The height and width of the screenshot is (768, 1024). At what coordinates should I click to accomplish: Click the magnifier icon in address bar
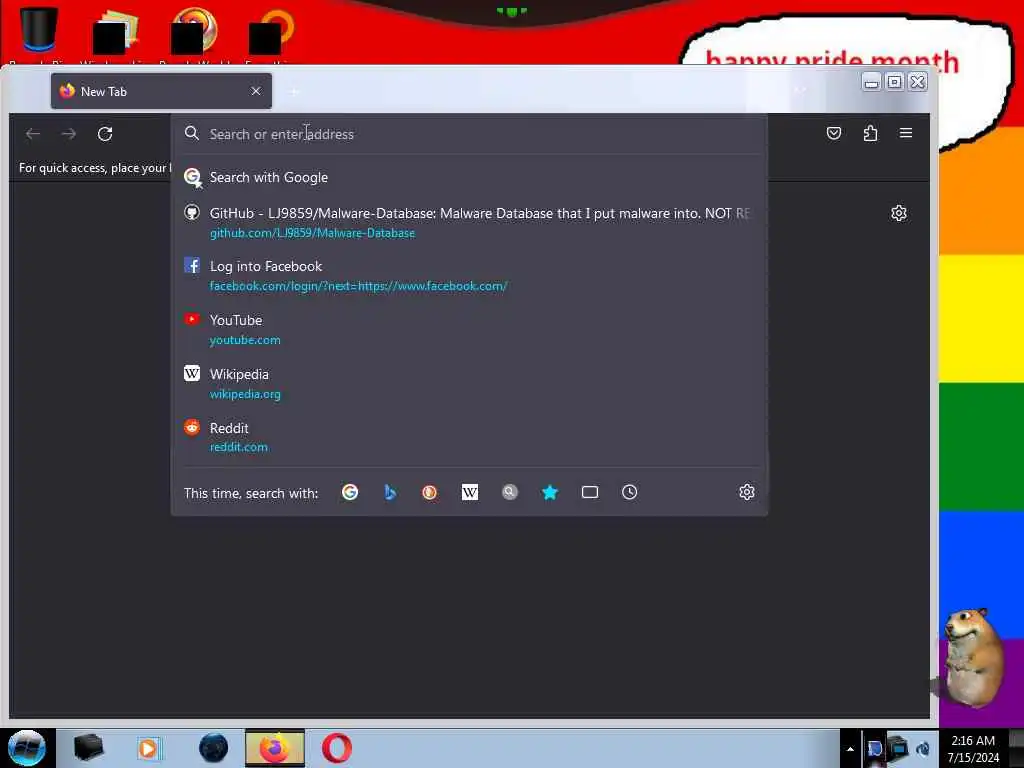click(191, 133)
